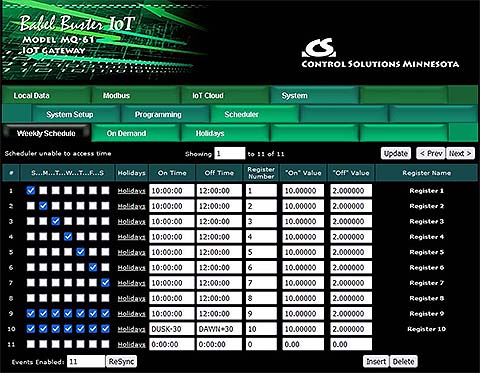
Task: Click the Register Name column header
Action: 427,173
